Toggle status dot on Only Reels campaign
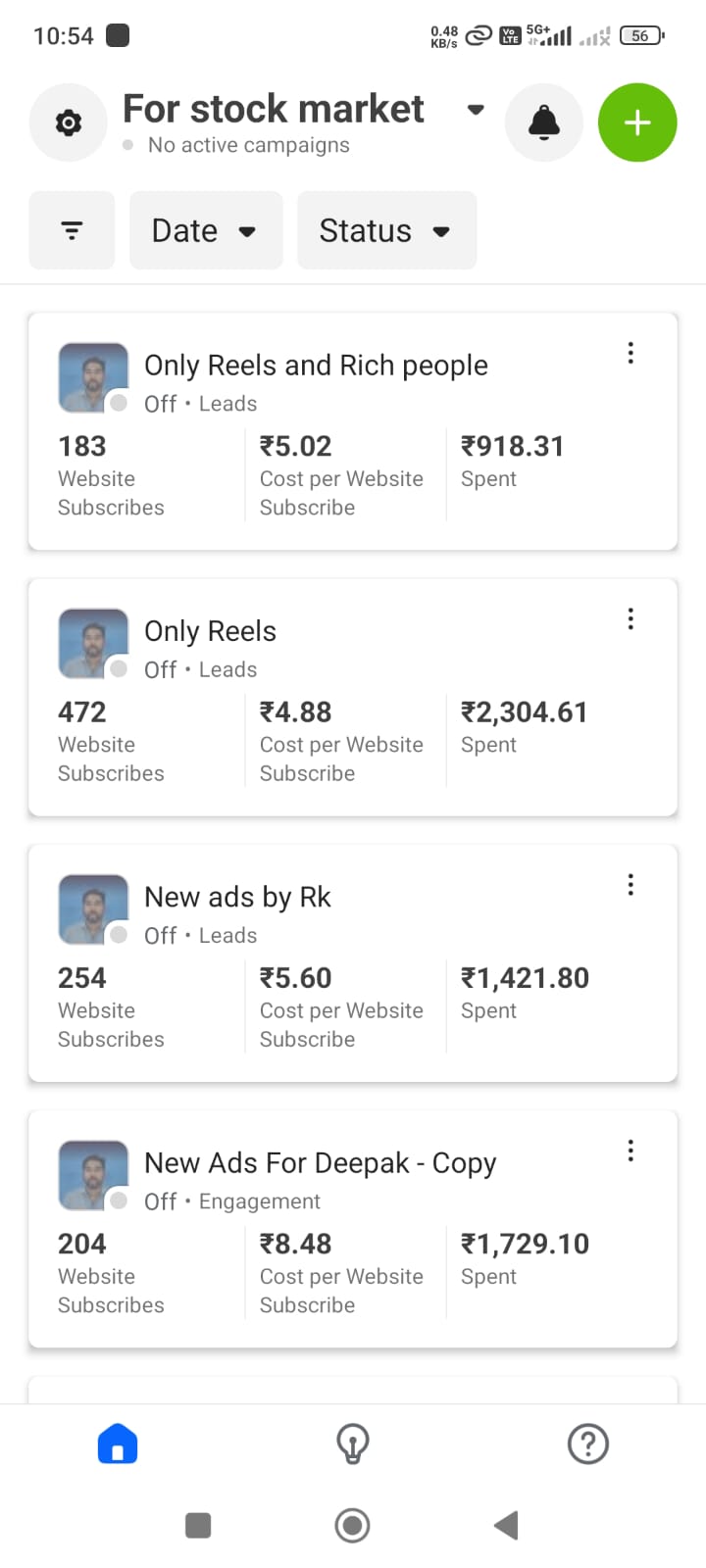Image resolution: width=706 pixels, height=1568 pixels. pyautogui.click(x=119, y=668)
